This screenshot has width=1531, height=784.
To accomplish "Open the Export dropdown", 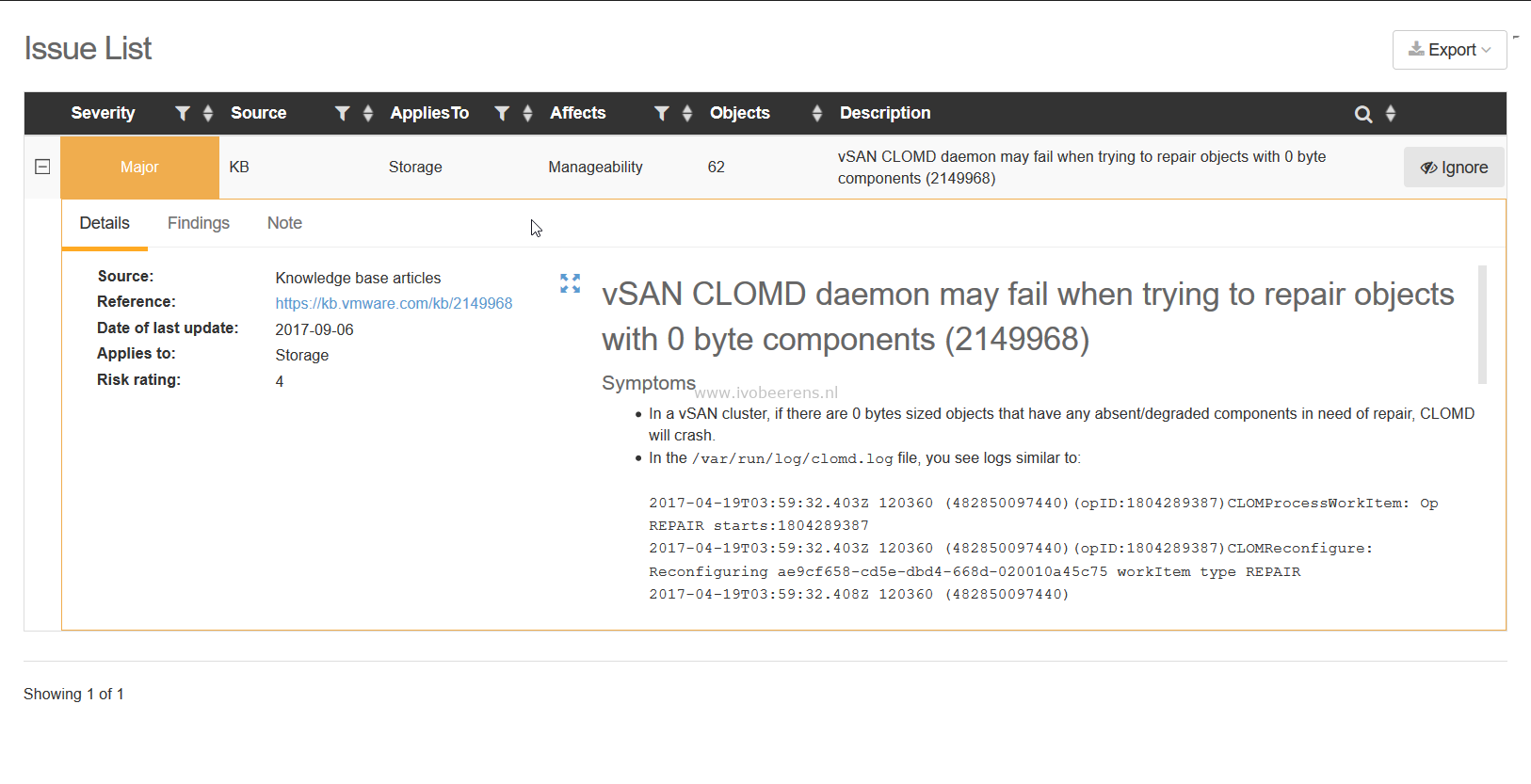I will click(1449, 50).
